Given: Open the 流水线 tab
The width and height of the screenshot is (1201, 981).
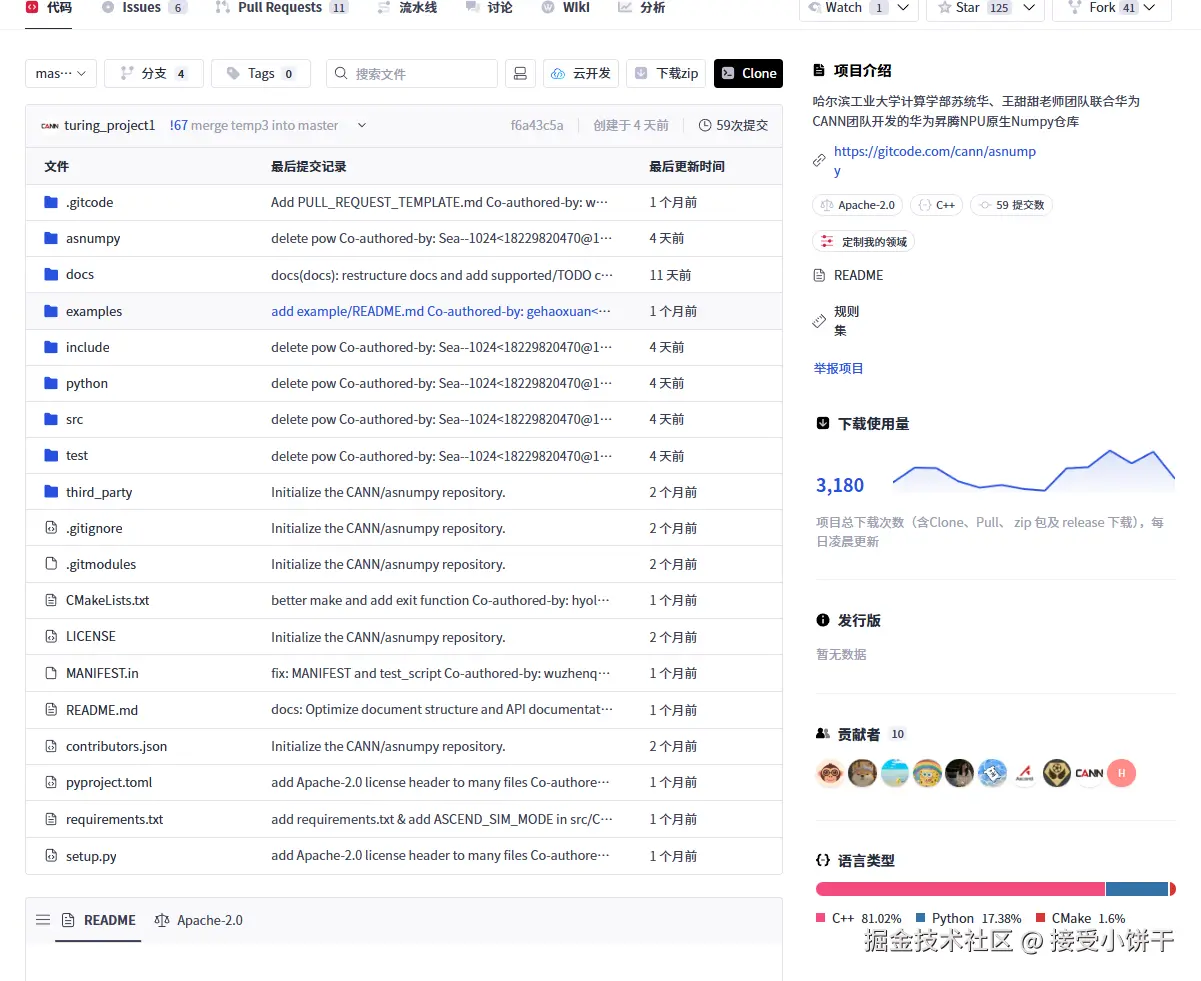Looking at the screenshot, I should tap(407, 8).
